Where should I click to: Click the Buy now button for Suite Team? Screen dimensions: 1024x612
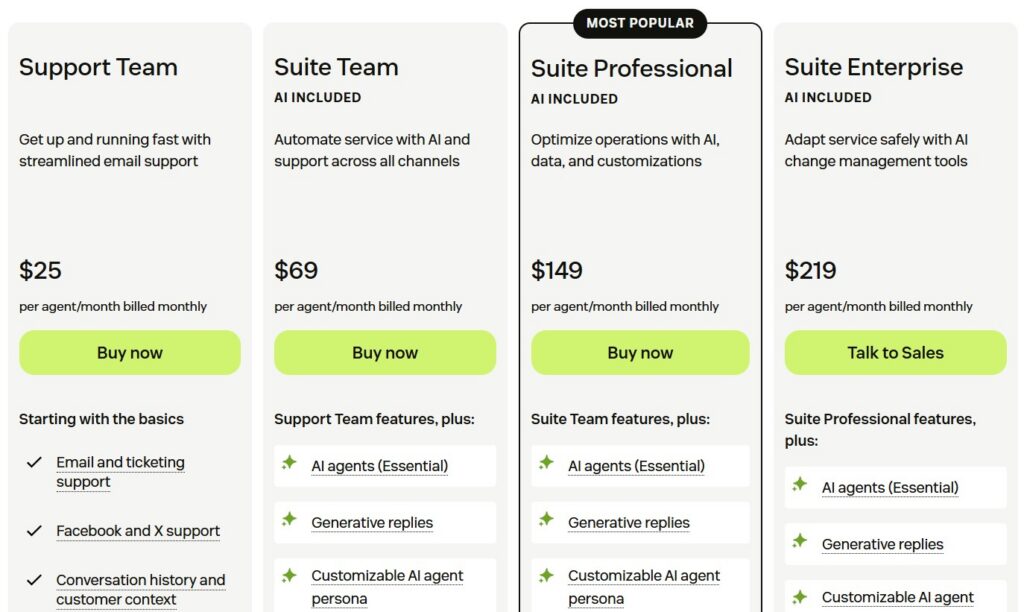(x=384, y=352)
